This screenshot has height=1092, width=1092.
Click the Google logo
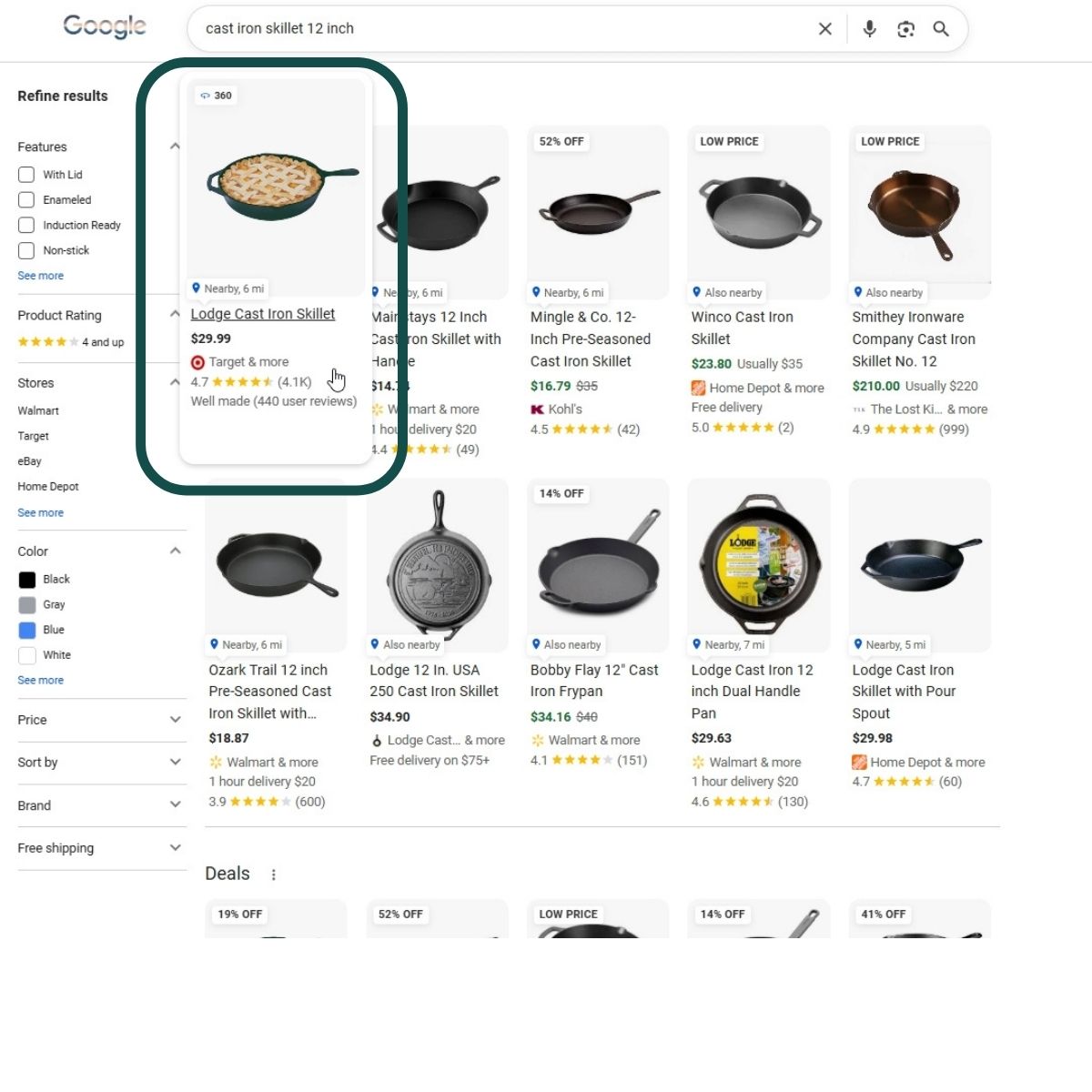(x=105, y=27)
